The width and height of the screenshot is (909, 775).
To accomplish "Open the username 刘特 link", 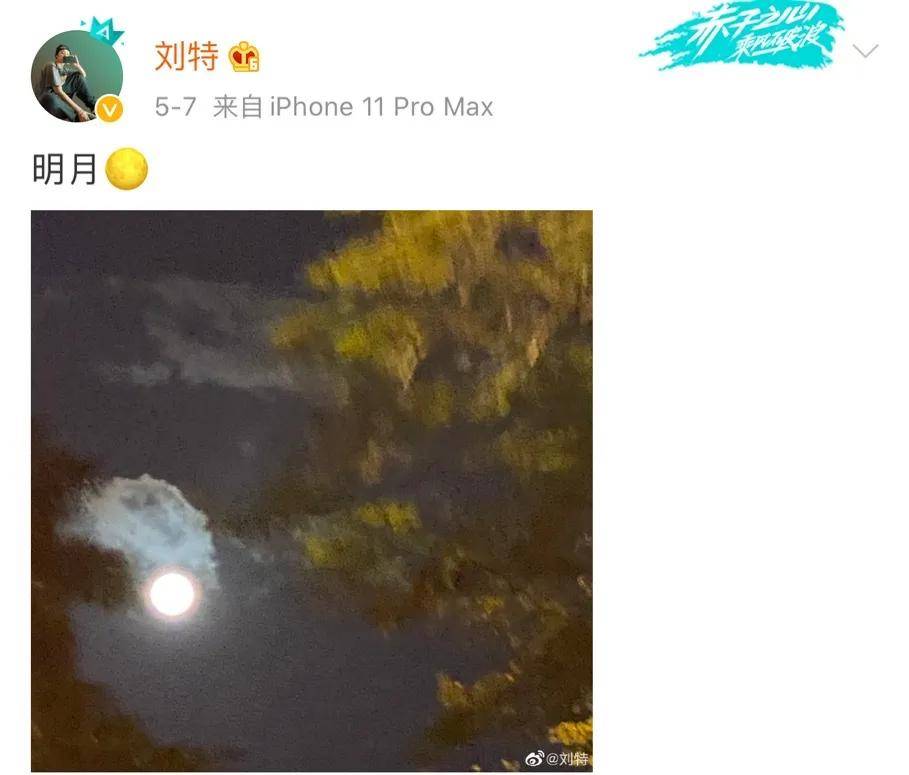I will click(x=187, y=56).
